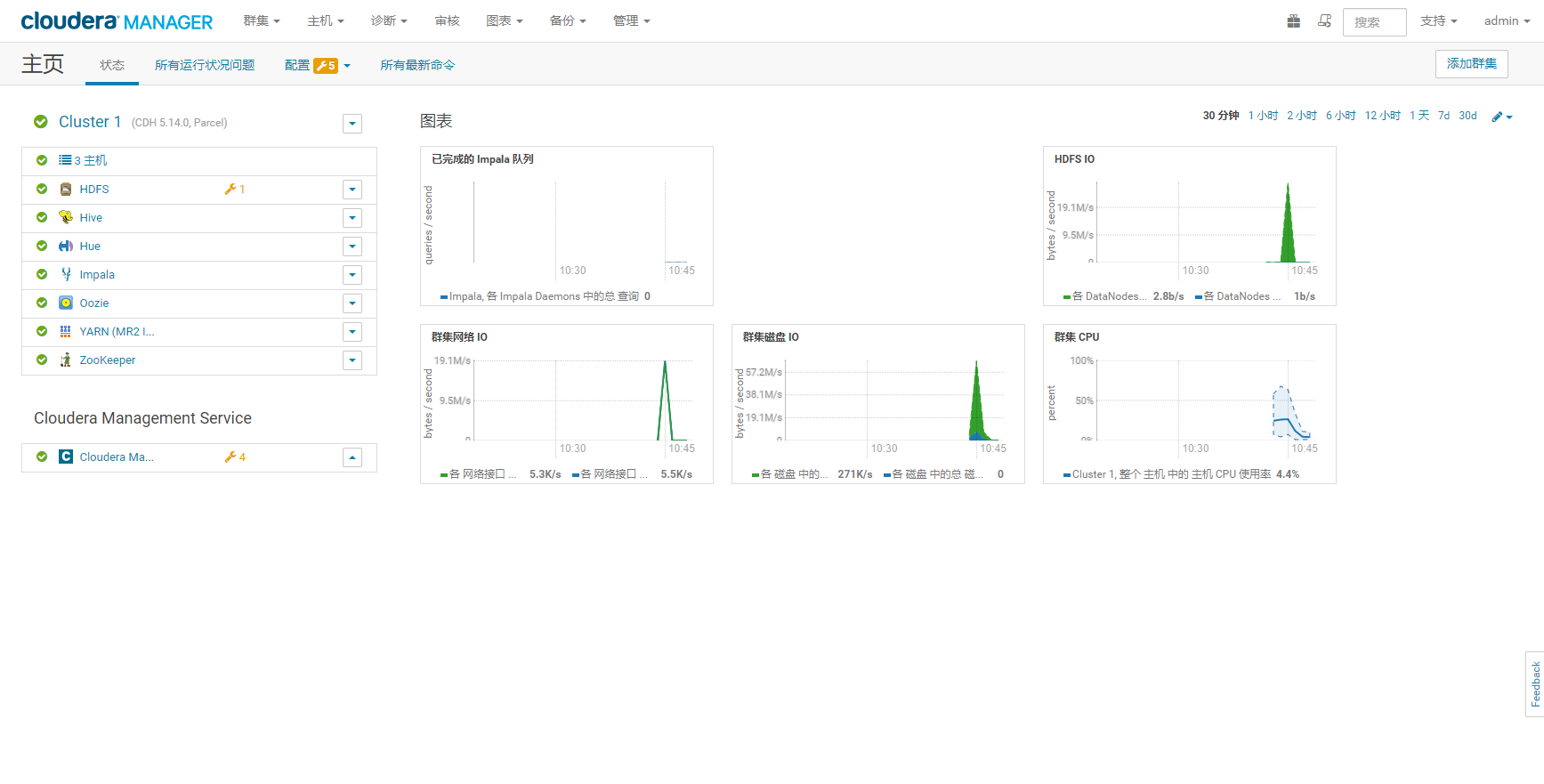Click in the 搜索 search field
The image size is (1544, 784).
coord(1374,22)
